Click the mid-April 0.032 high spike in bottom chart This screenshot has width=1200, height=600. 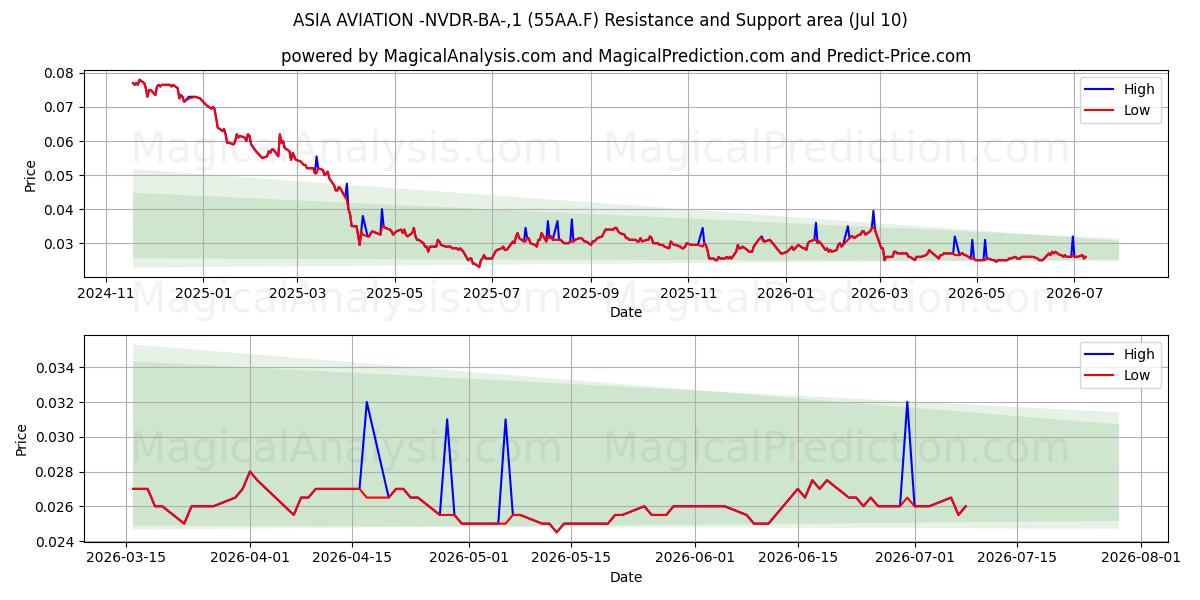367,403
